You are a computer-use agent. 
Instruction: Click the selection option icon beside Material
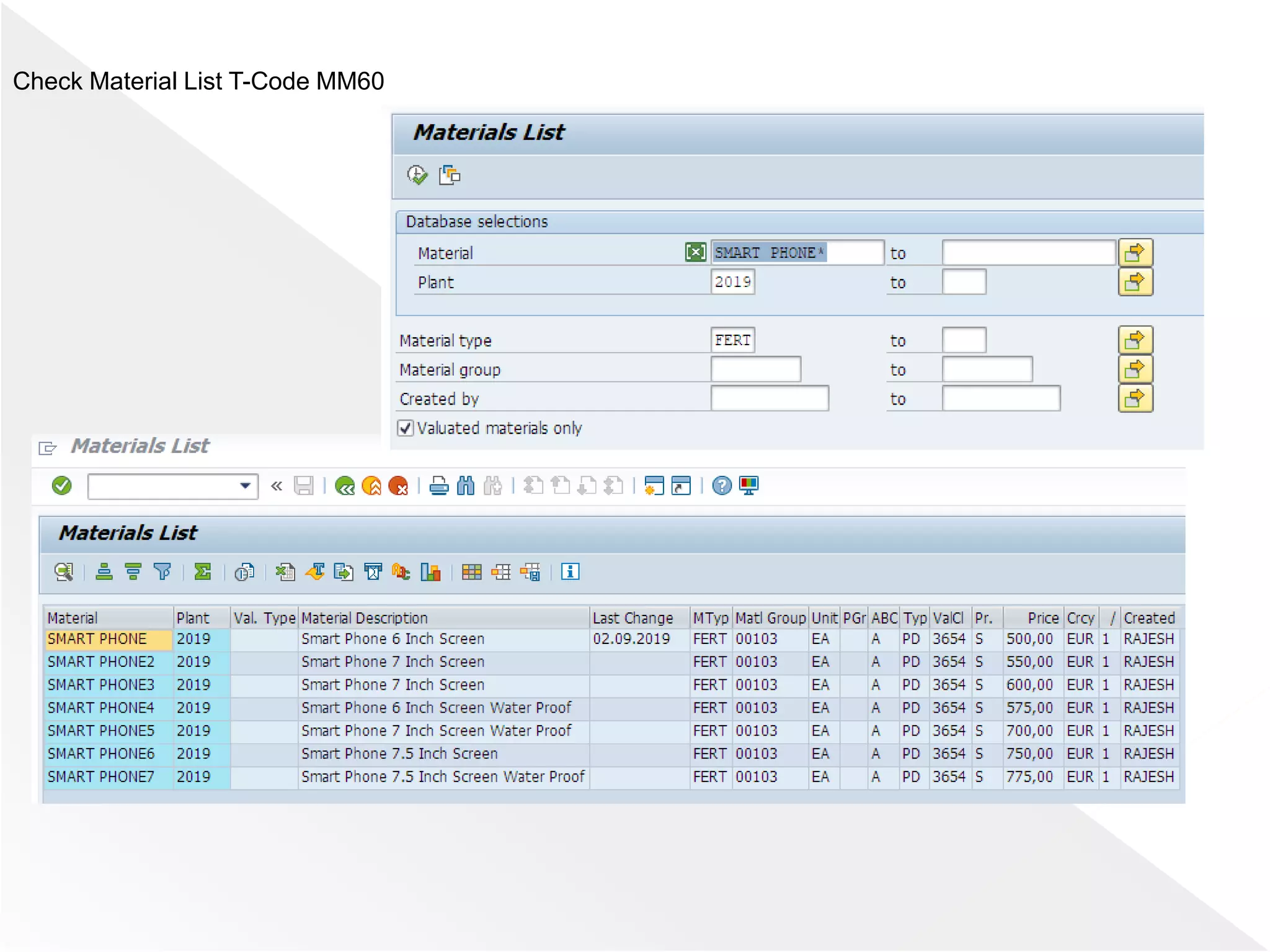coord(695,252)
